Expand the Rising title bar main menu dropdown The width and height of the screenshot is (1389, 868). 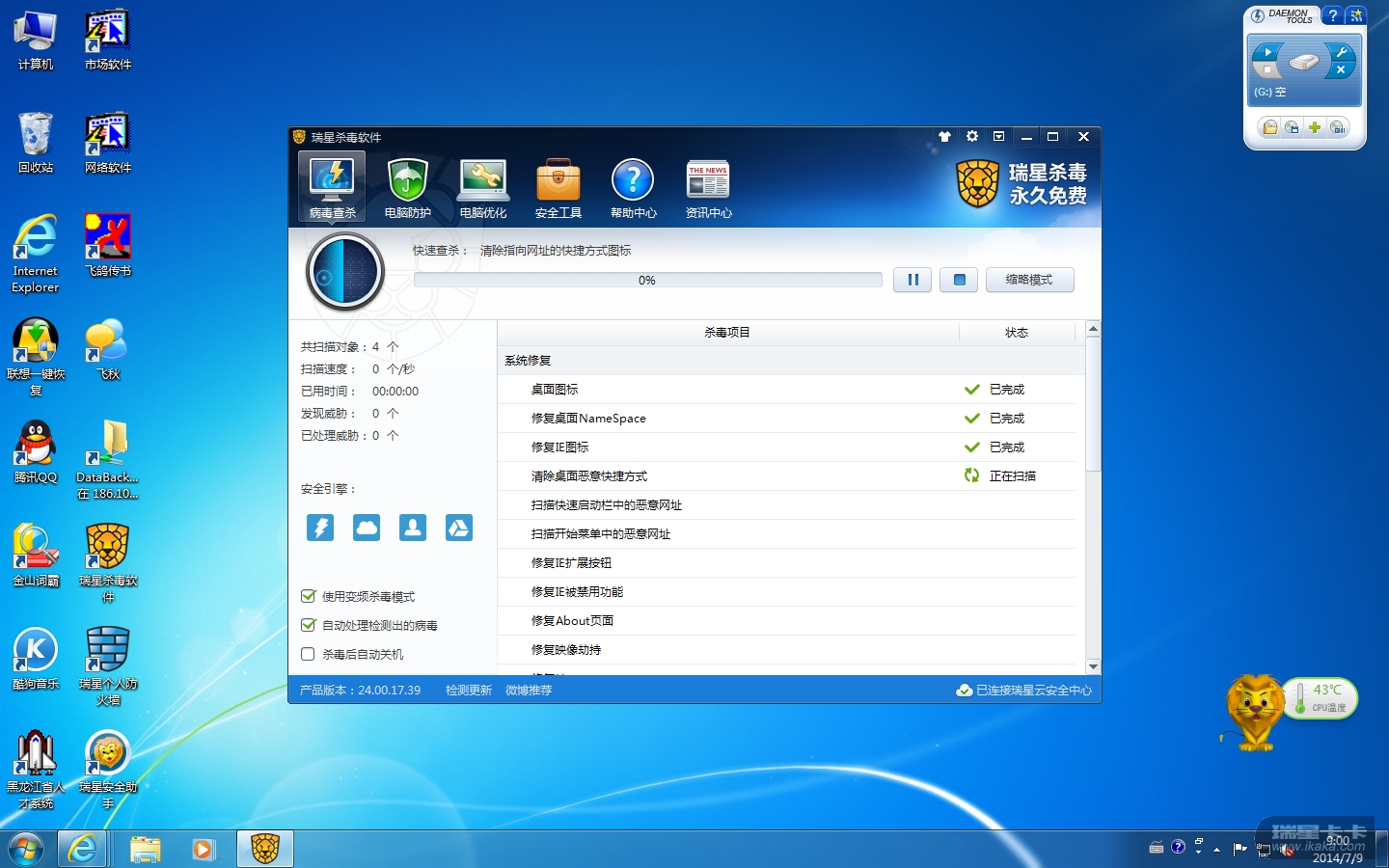(999, 137)
